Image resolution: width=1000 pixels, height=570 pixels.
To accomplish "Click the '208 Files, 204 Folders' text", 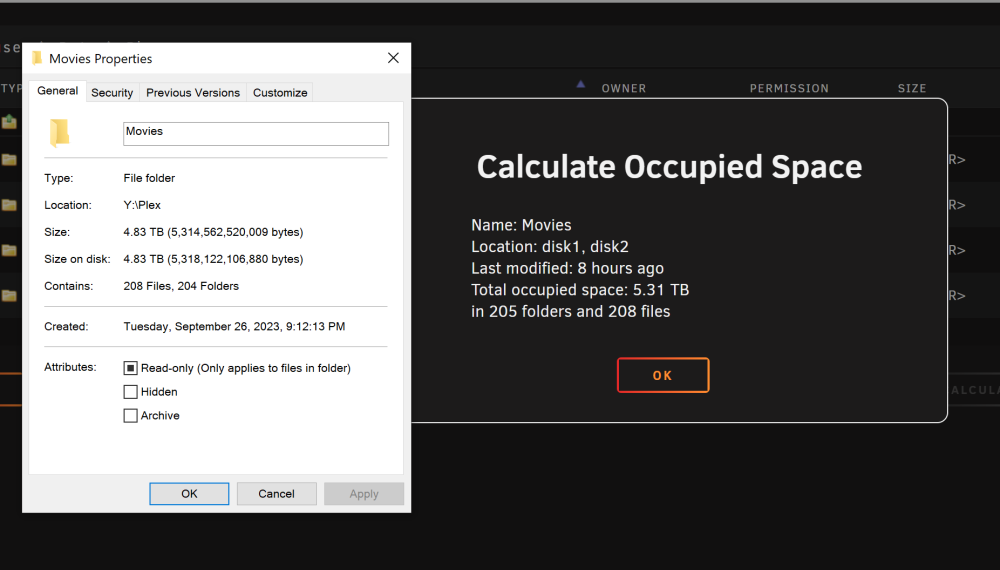I will pos(181,286).
